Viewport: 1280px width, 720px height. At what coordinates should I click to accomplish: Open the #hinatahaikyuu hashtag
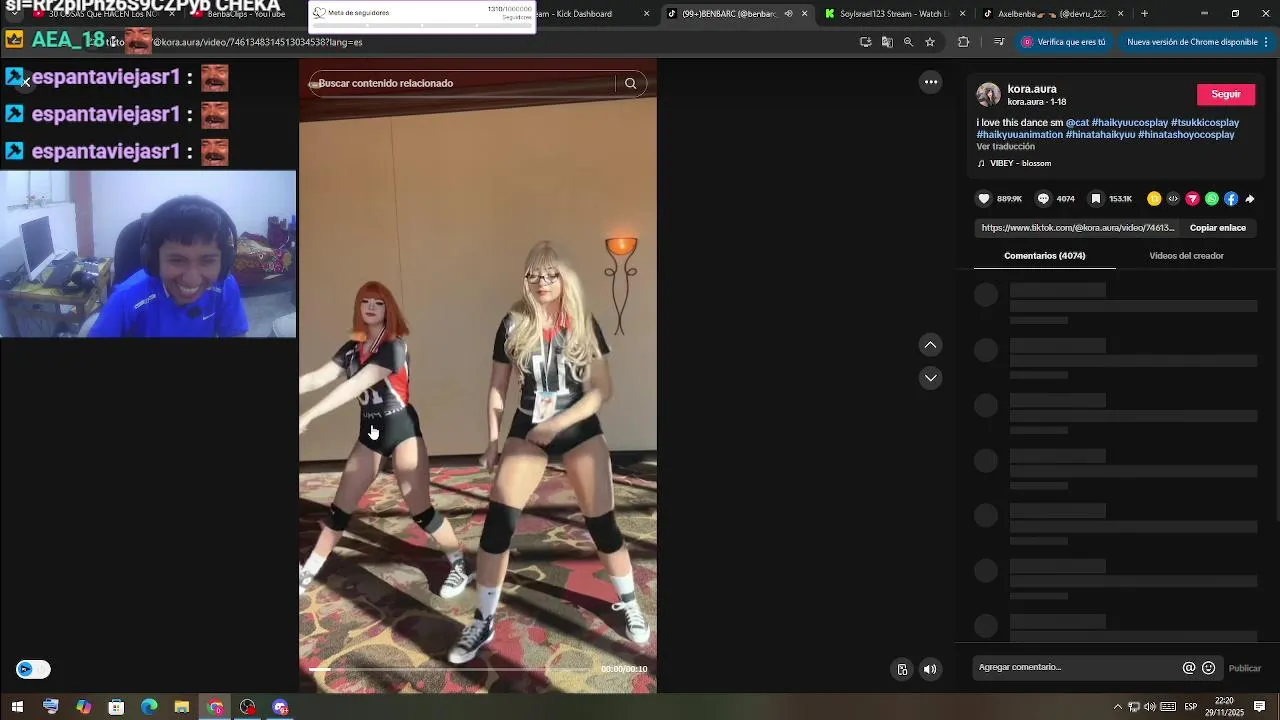click(x=1100, y=135)
